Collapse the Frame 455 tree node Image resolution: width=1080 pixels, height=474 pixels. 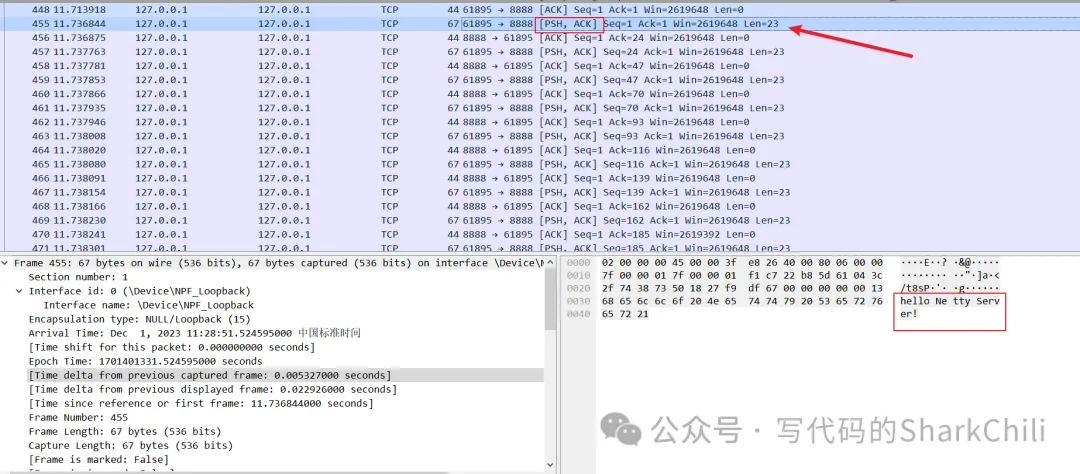click(x=6, y=263)
